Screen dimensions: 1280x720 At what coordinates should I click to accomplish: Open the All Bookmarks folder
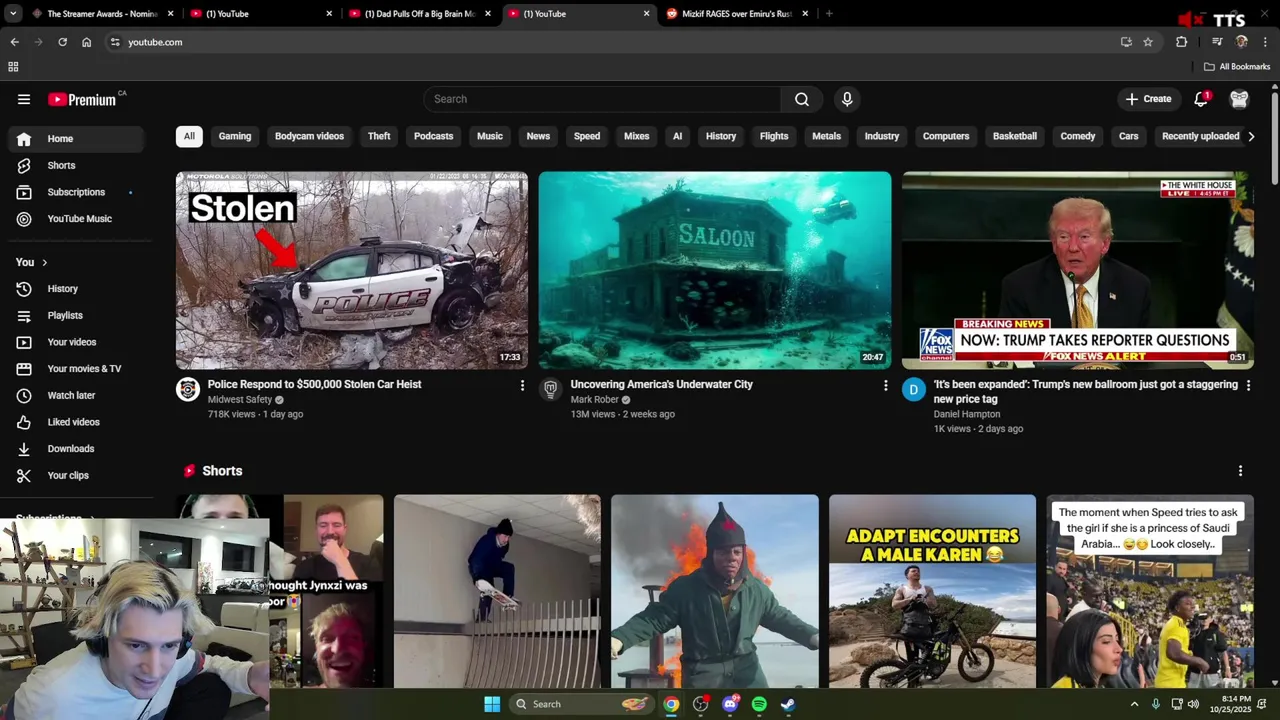pos(1237,67)
